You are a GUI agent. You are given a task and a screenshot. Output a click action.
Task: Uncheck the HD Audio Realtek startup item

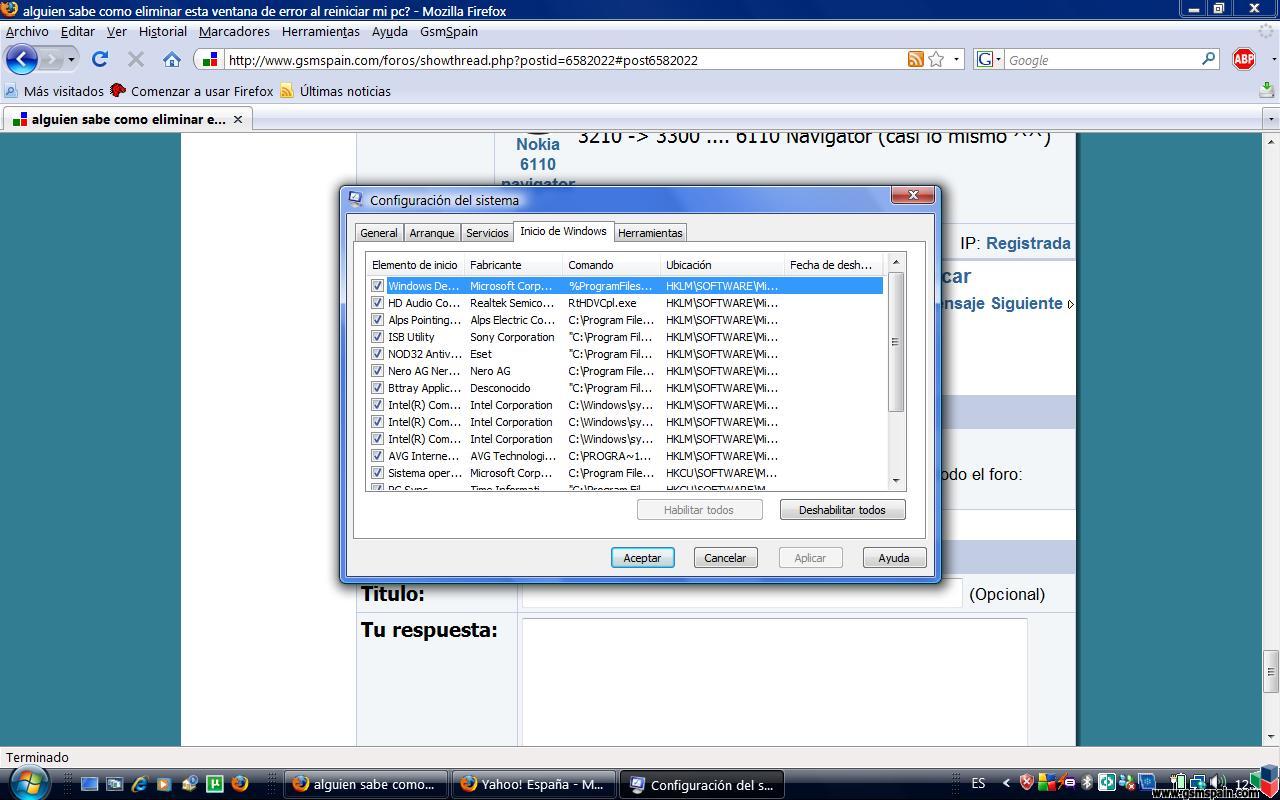coord(377,303)
